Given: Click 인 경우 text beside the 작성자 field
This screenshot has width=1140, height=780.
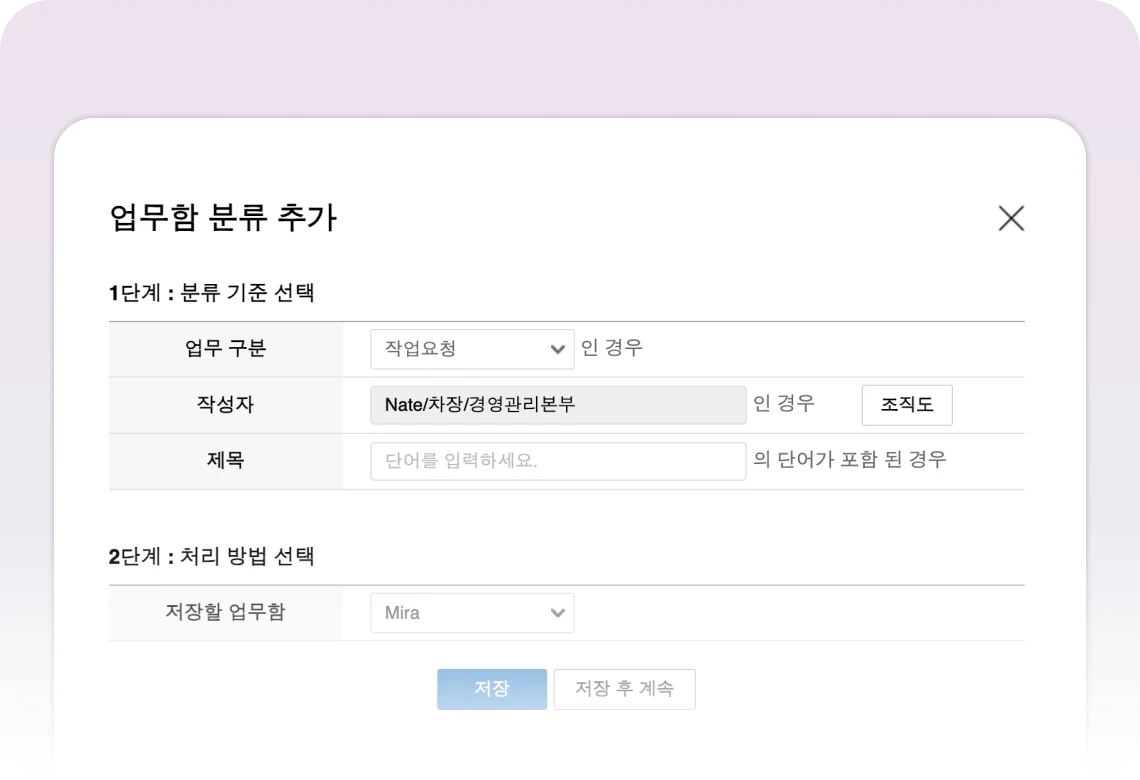Looking at the screenshot, I should tap(785, 404).
